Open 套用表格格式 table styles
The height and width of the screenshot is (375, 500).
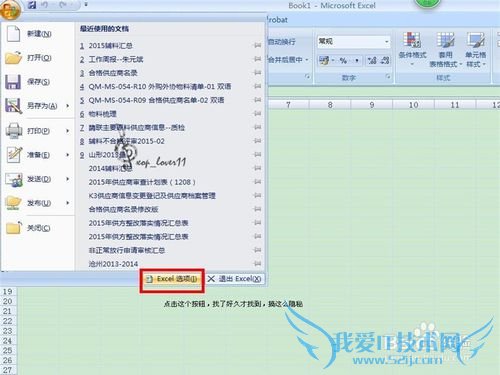click(446, 49)
